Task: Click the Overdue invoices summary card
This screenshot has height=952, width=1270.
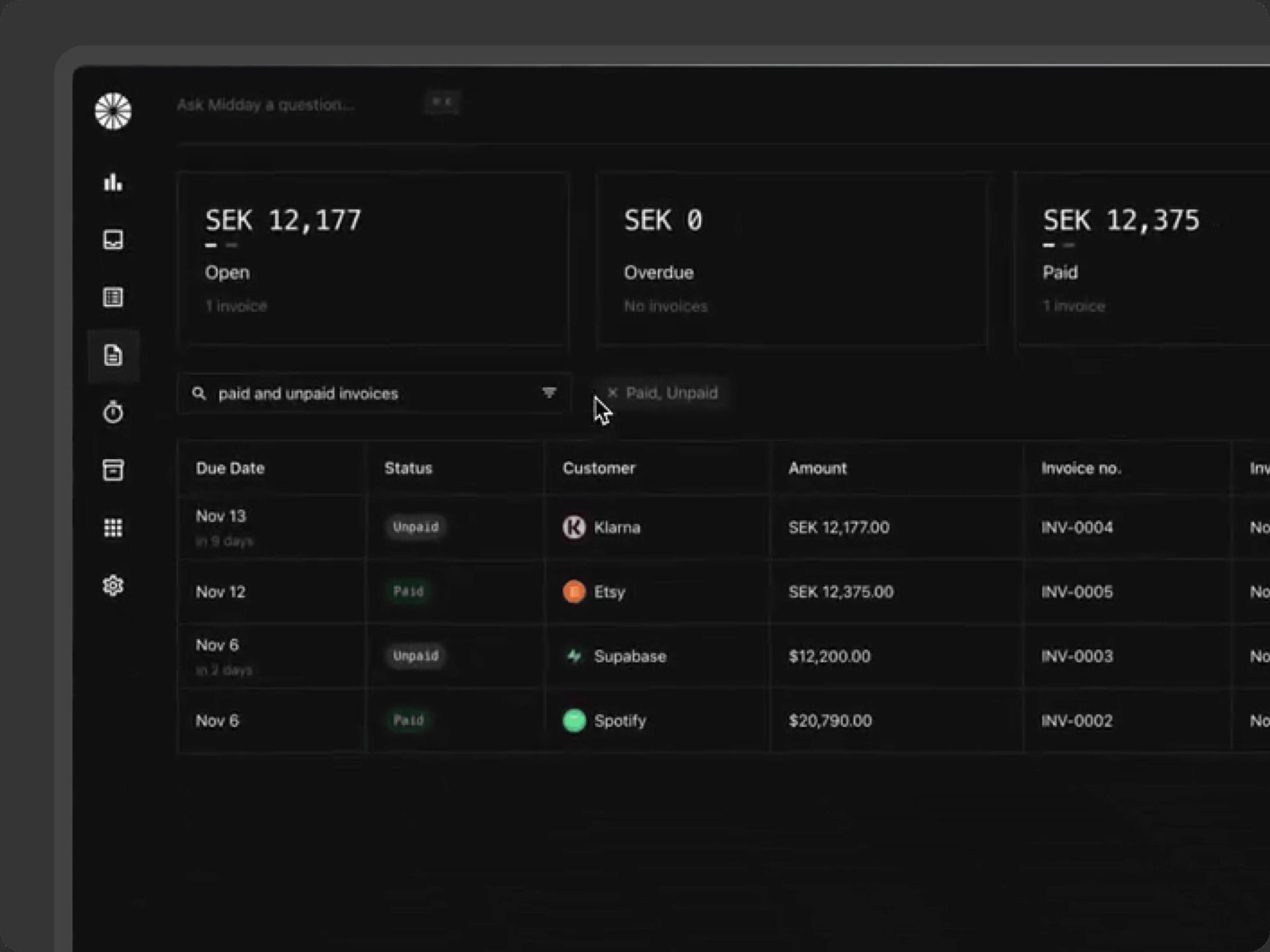Action: coord(792,259)
